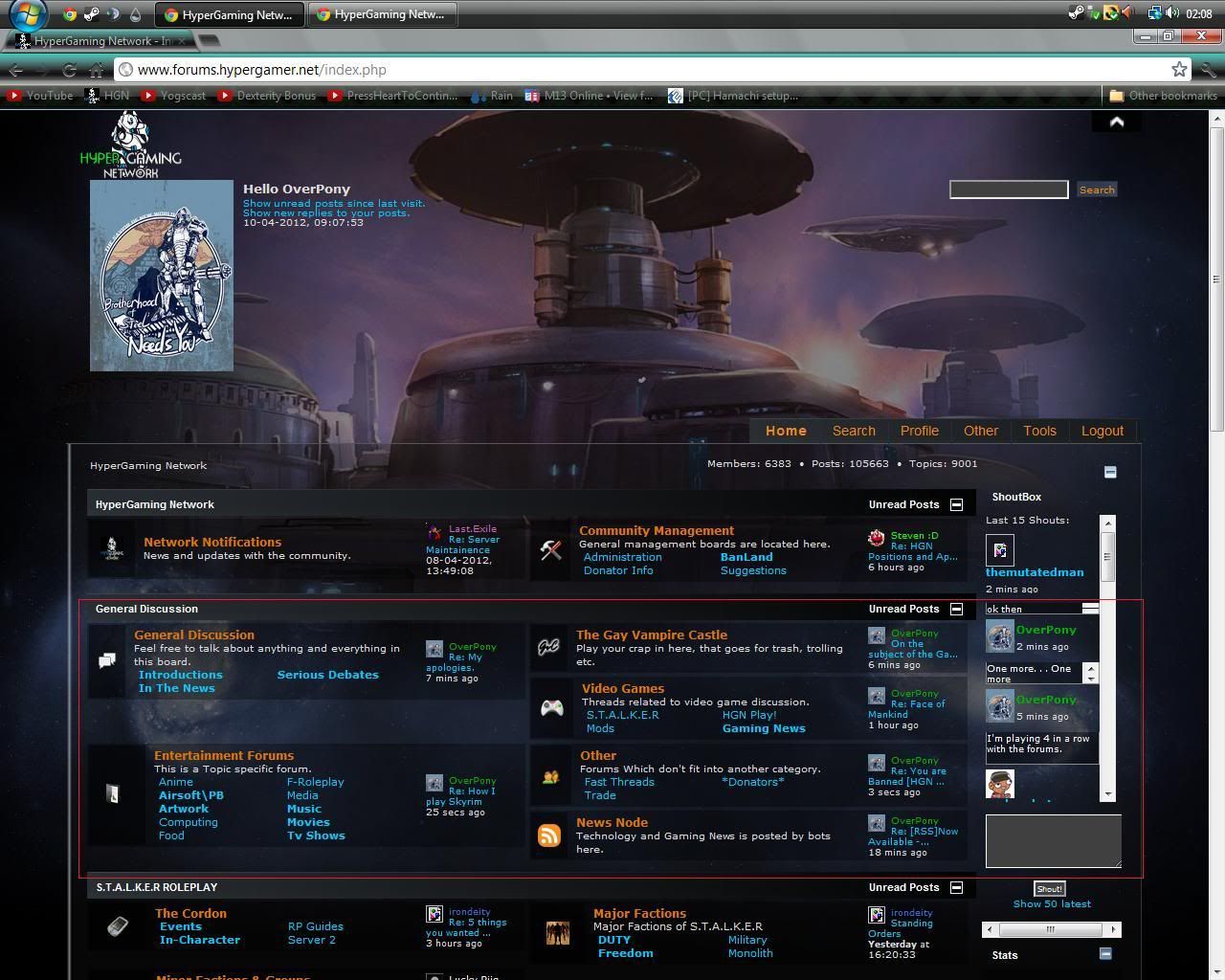This screenshot has width=1225, height=980.
Task: Open Other bookmarks folder
Action: [x=1163, y=96]
